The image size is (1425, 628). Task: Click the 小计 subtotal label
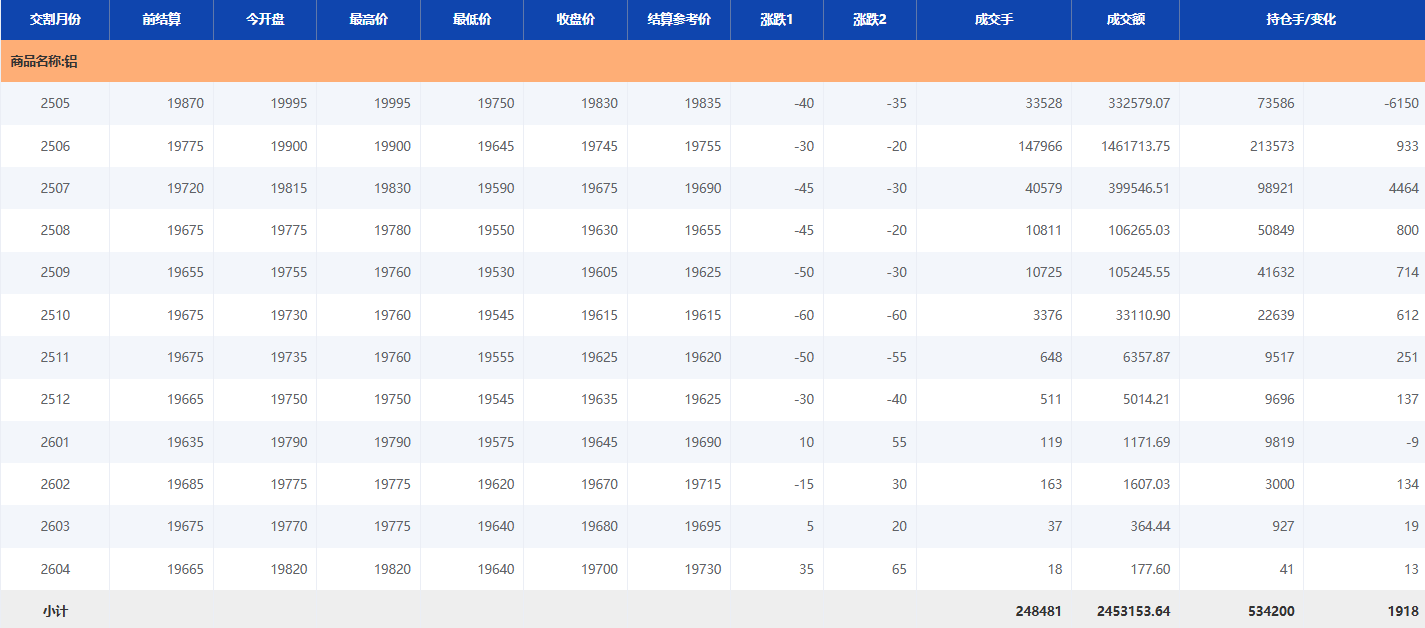(55, 611)
